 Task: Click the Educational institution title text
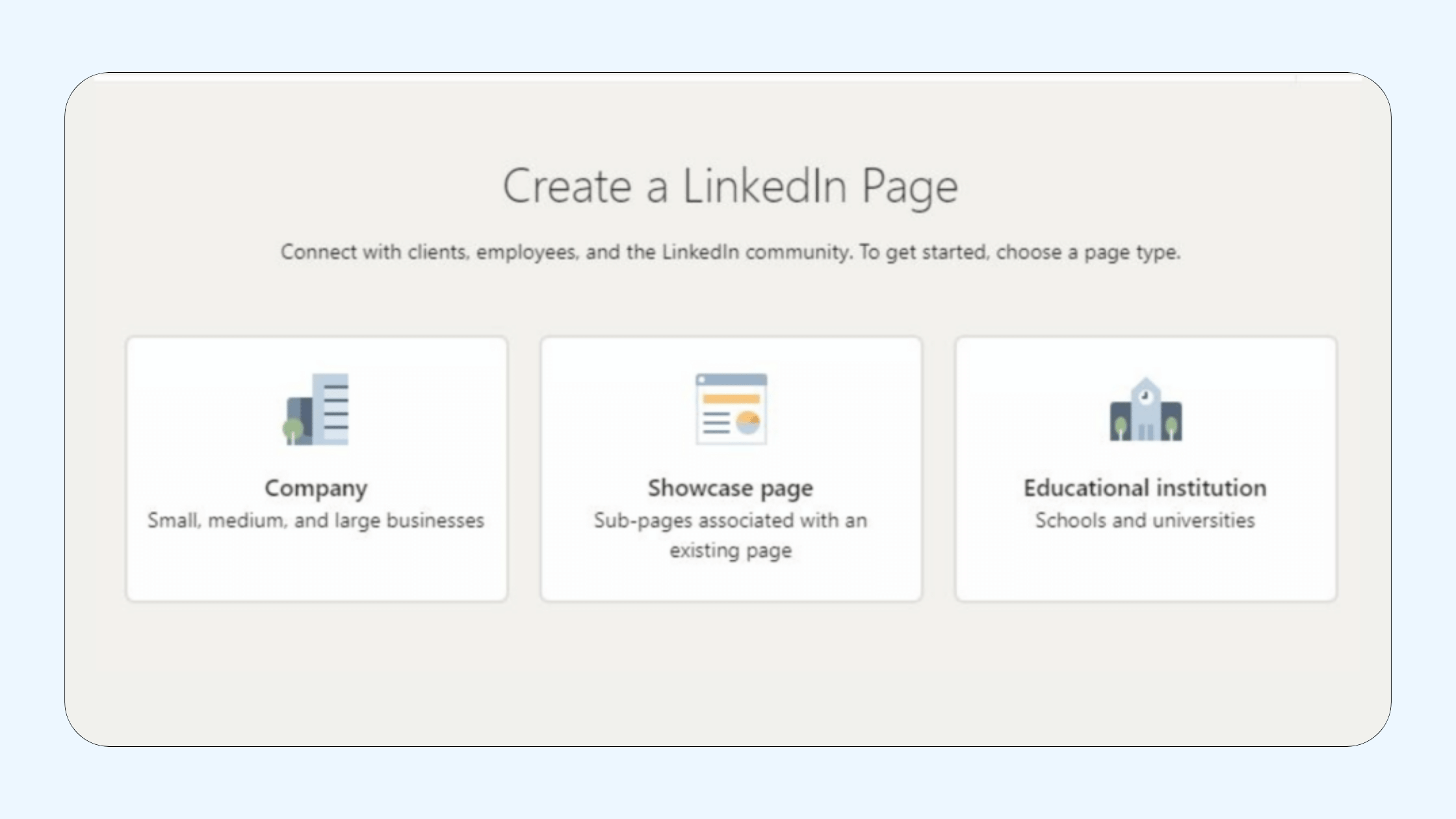1145,488
